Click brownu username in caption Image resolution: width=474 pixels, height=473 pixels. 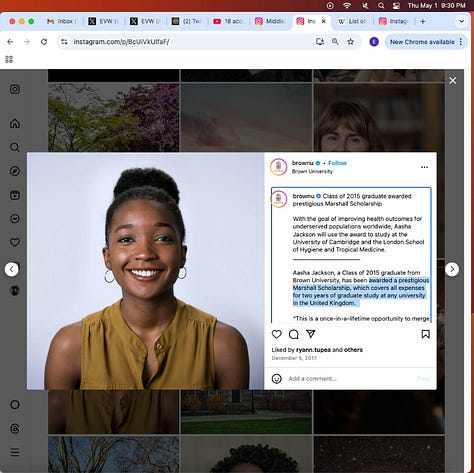click(x=303, y=196)
